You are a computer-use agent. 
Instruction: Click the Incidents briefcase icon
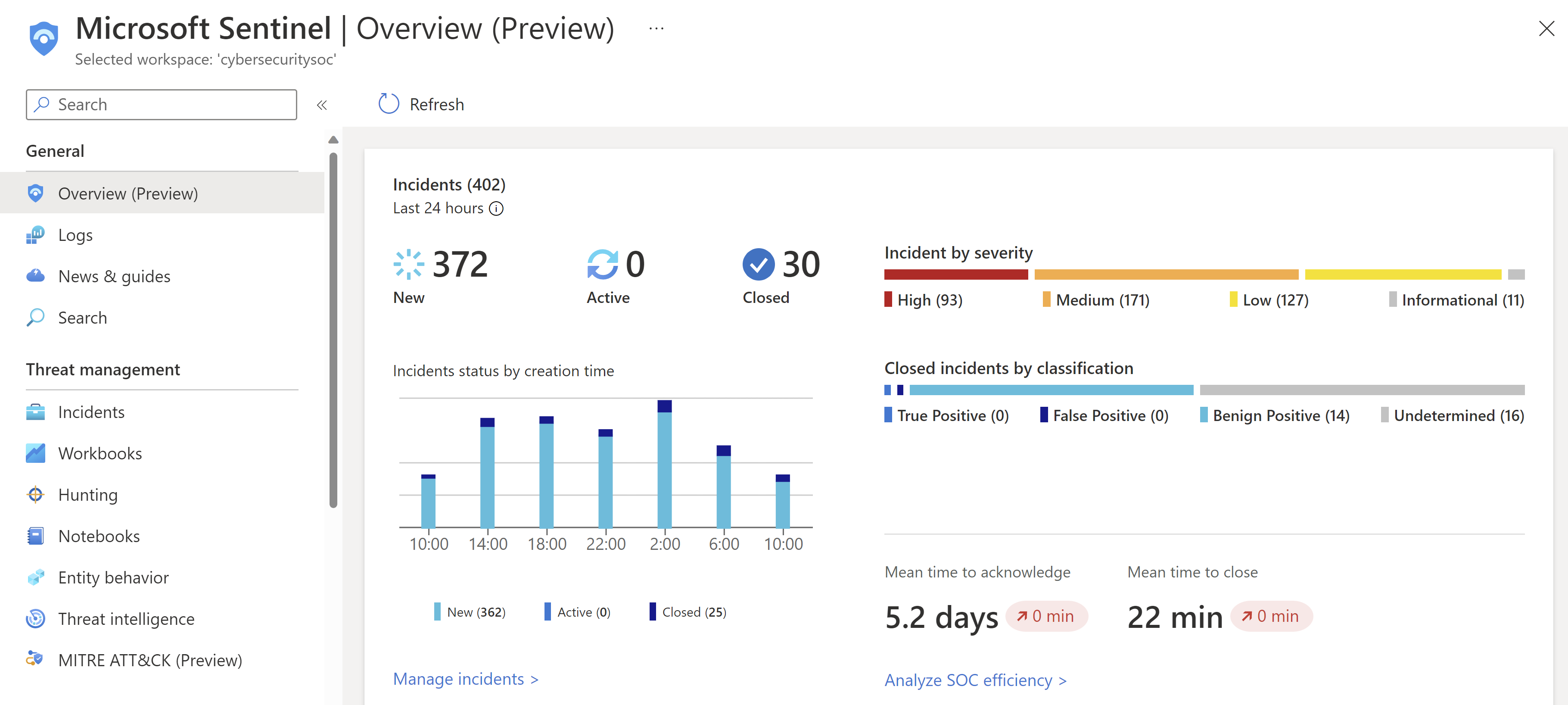click(x=35, y=412)
